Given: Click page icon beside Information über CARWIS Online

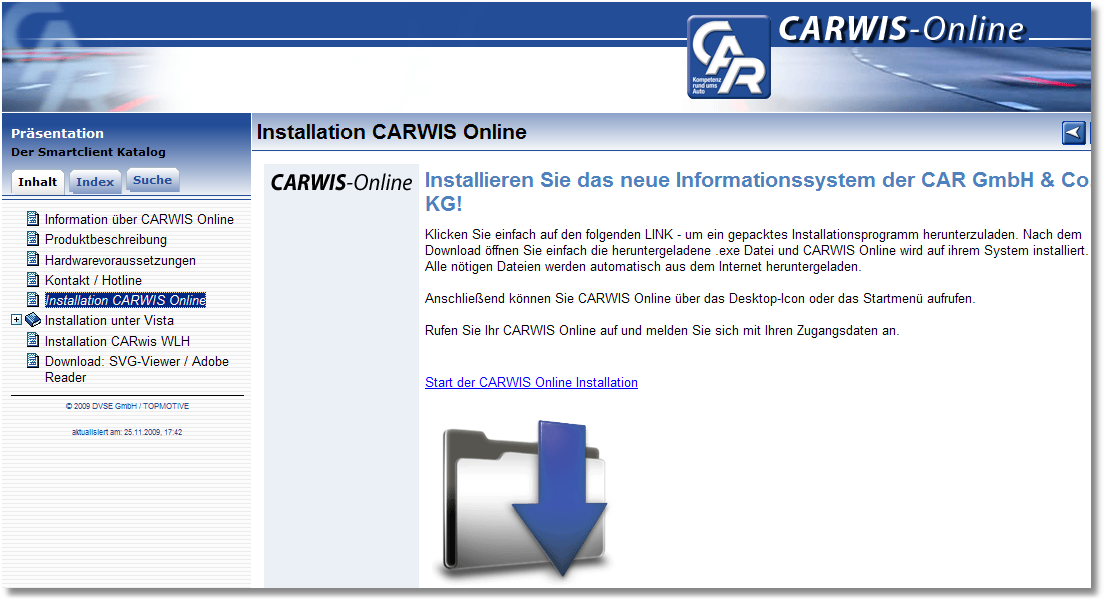Looking at the screenshot, I should 32,219.
